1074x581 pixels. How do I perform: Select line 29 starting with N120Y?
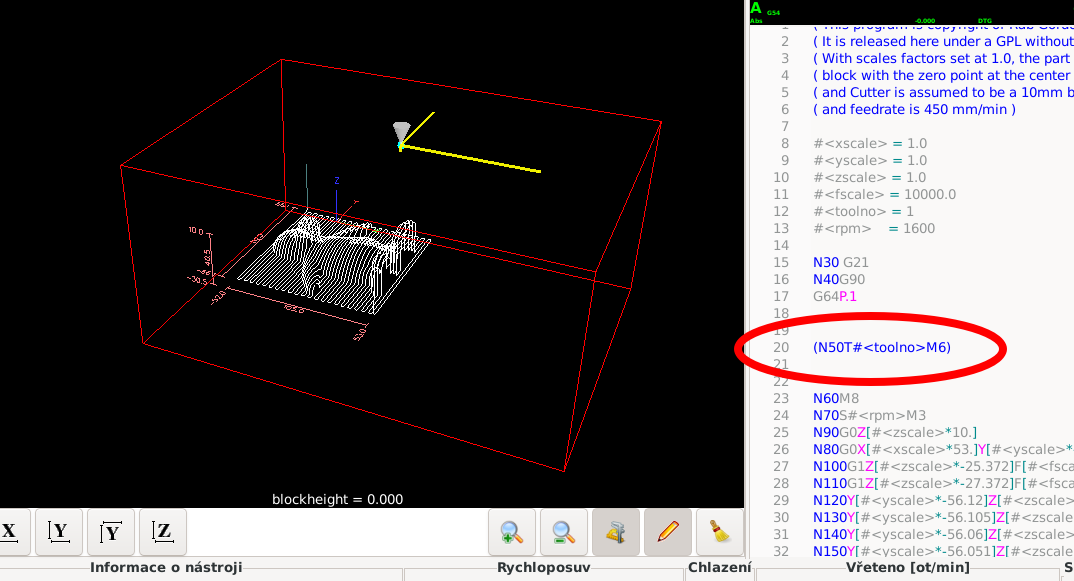point(943,501)
